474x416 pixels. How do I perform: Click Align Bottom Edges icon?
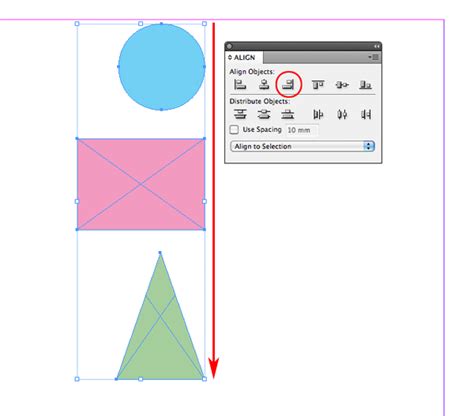click(x=365, y=85)
